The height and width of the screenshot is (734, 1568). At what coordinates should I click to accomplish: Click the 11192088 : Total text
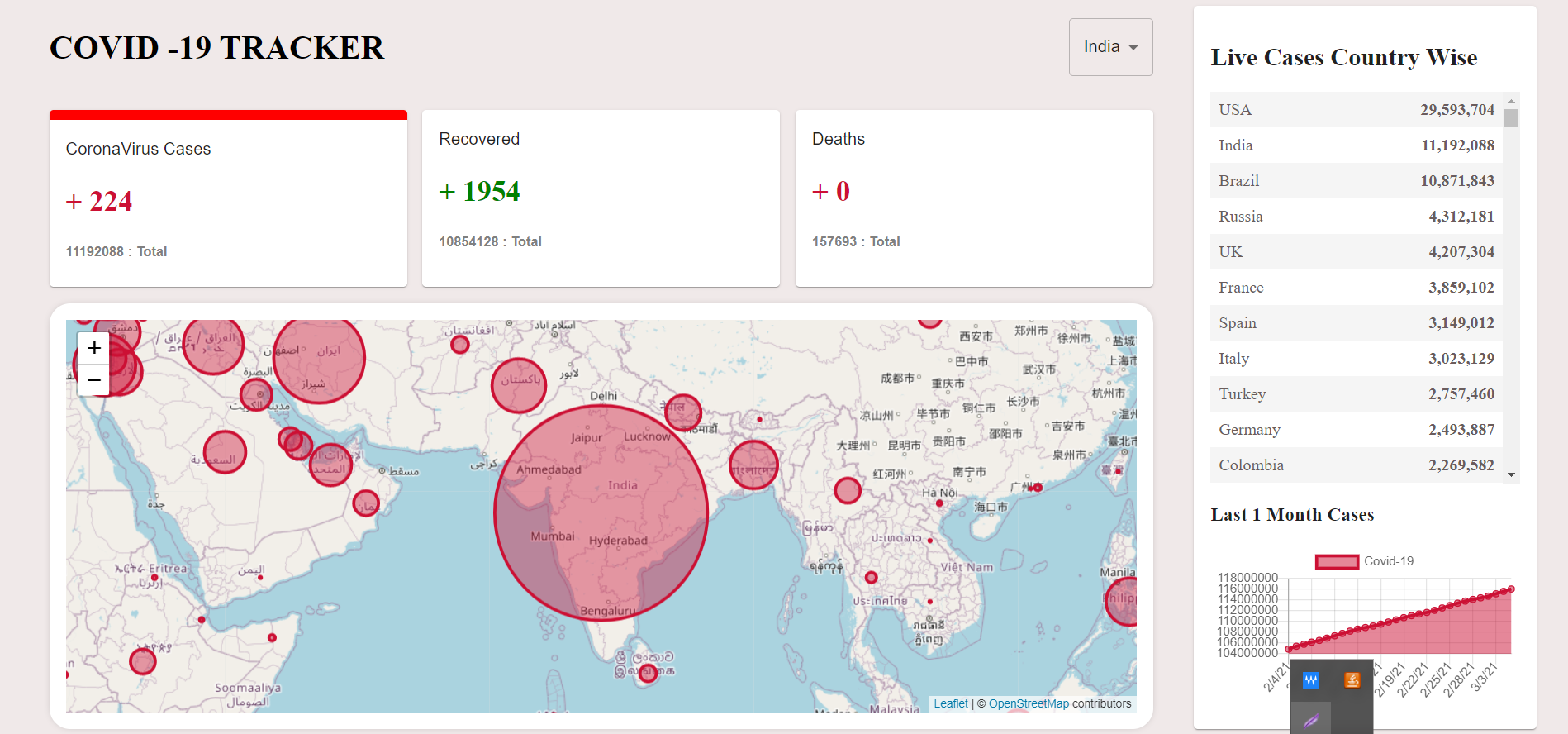click(x=116, y=251)
